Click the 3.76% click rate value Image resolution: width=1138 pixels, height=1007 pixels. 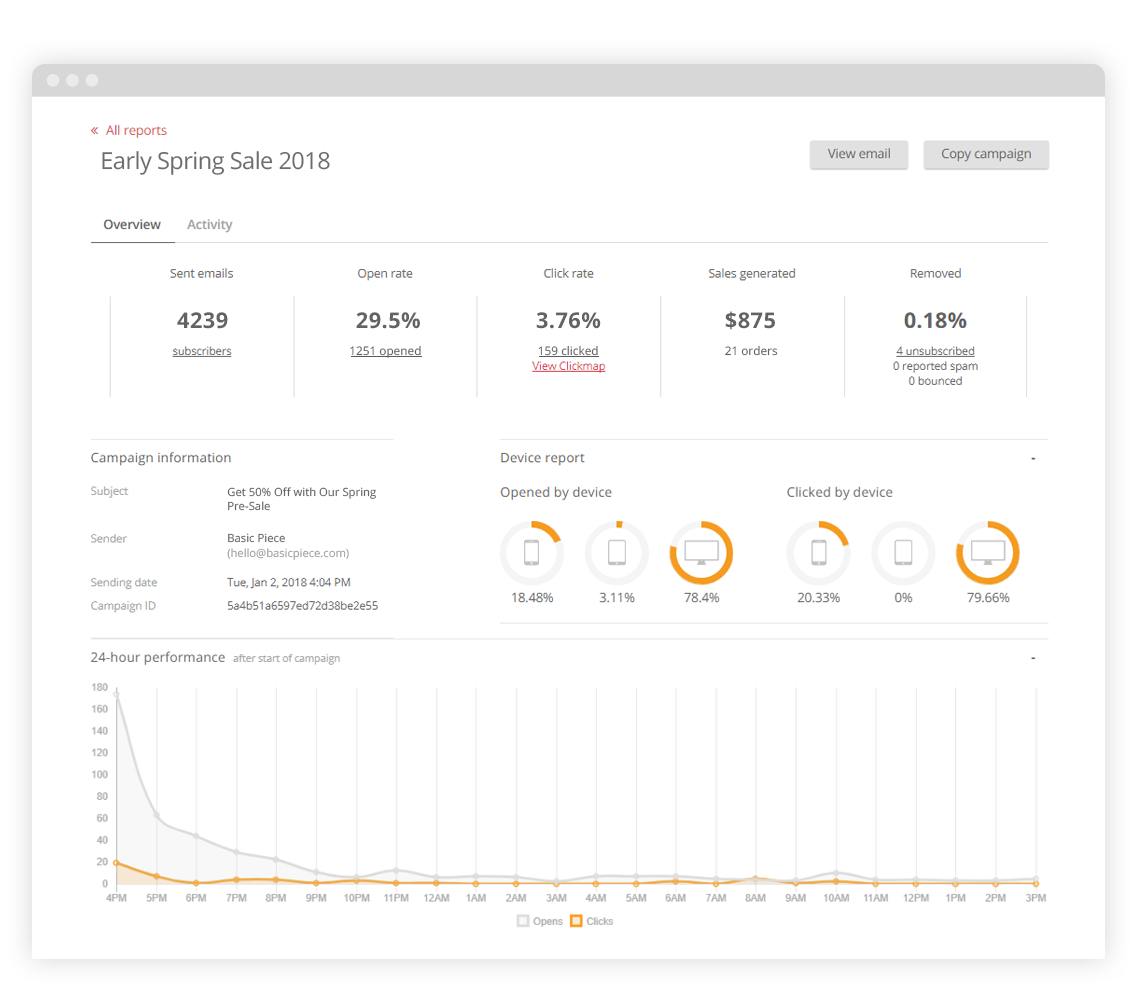point(568,321)
